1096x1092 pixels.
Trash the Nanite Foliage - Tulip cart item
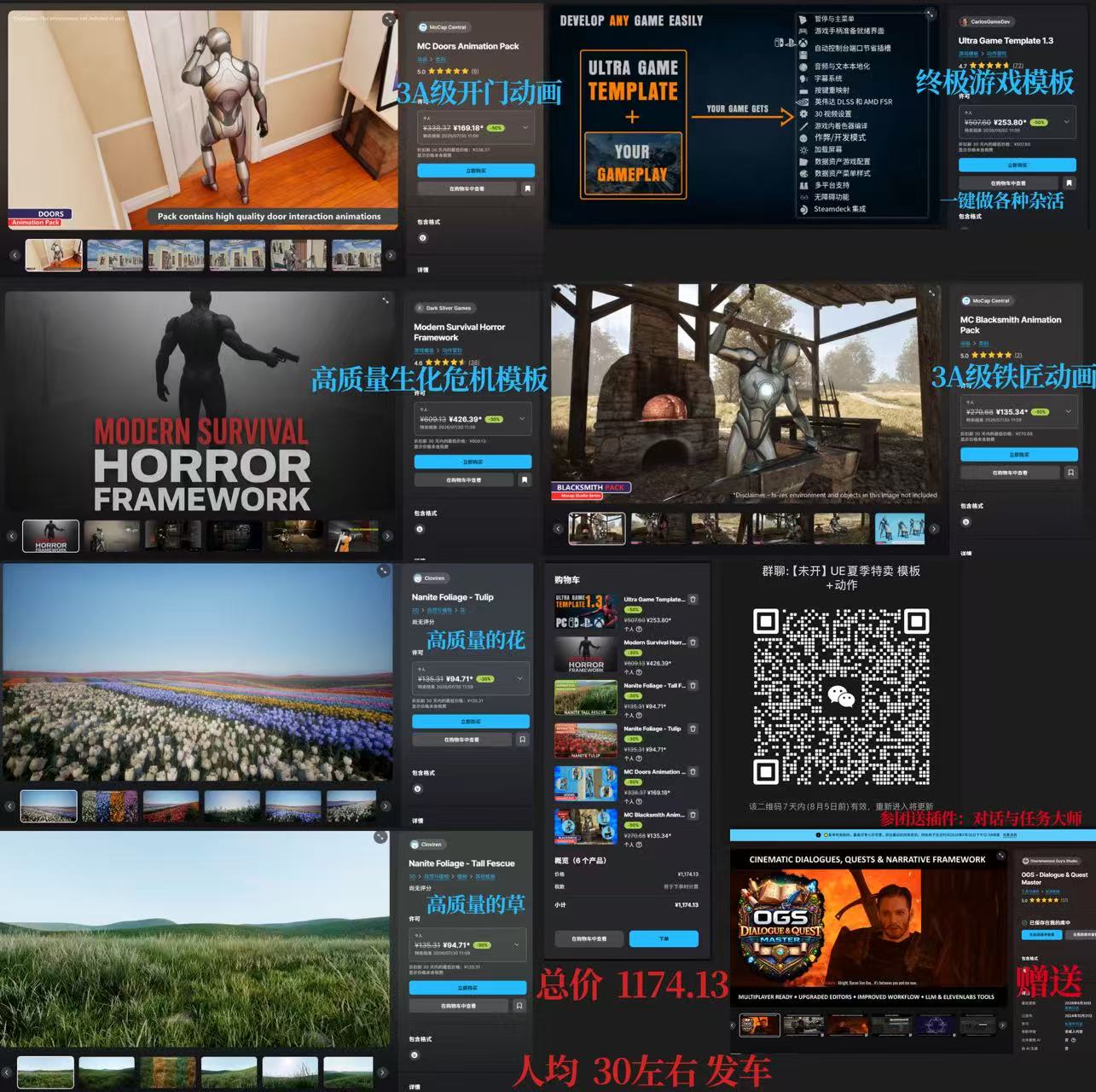(693, 729)
